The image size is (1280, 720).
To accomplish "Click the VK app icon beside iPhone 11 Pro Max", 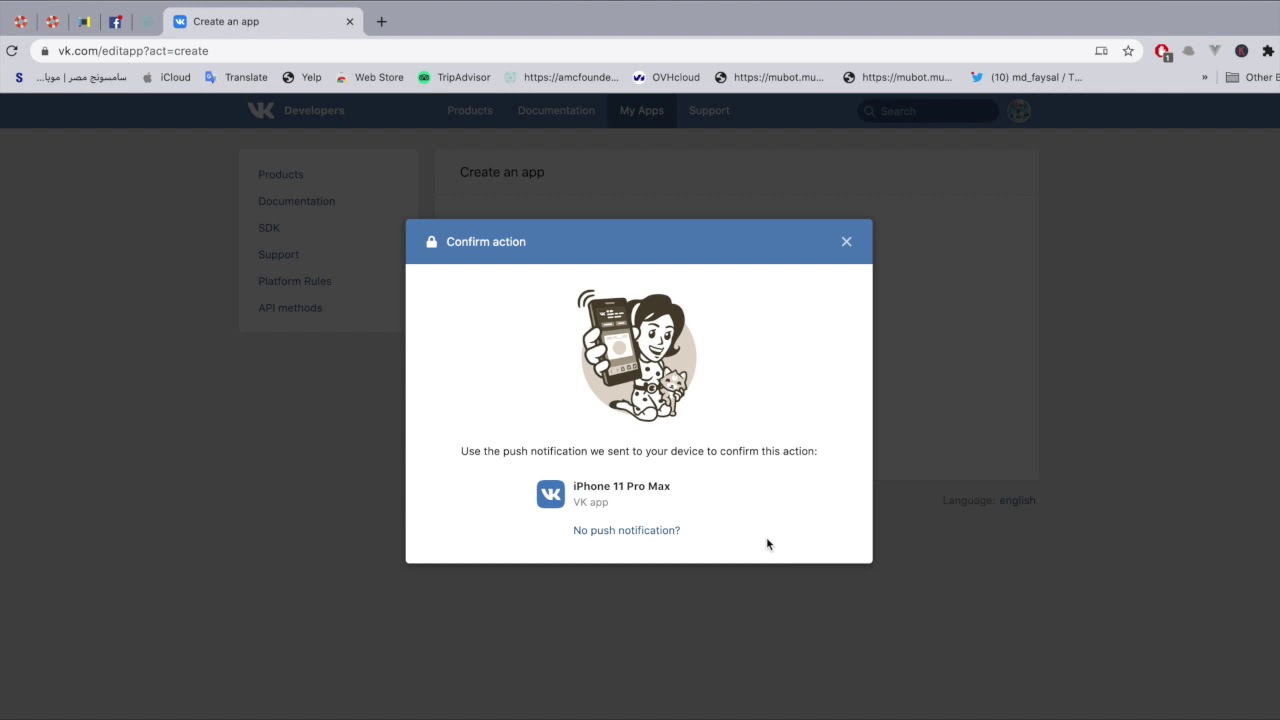I will point(551,494).
